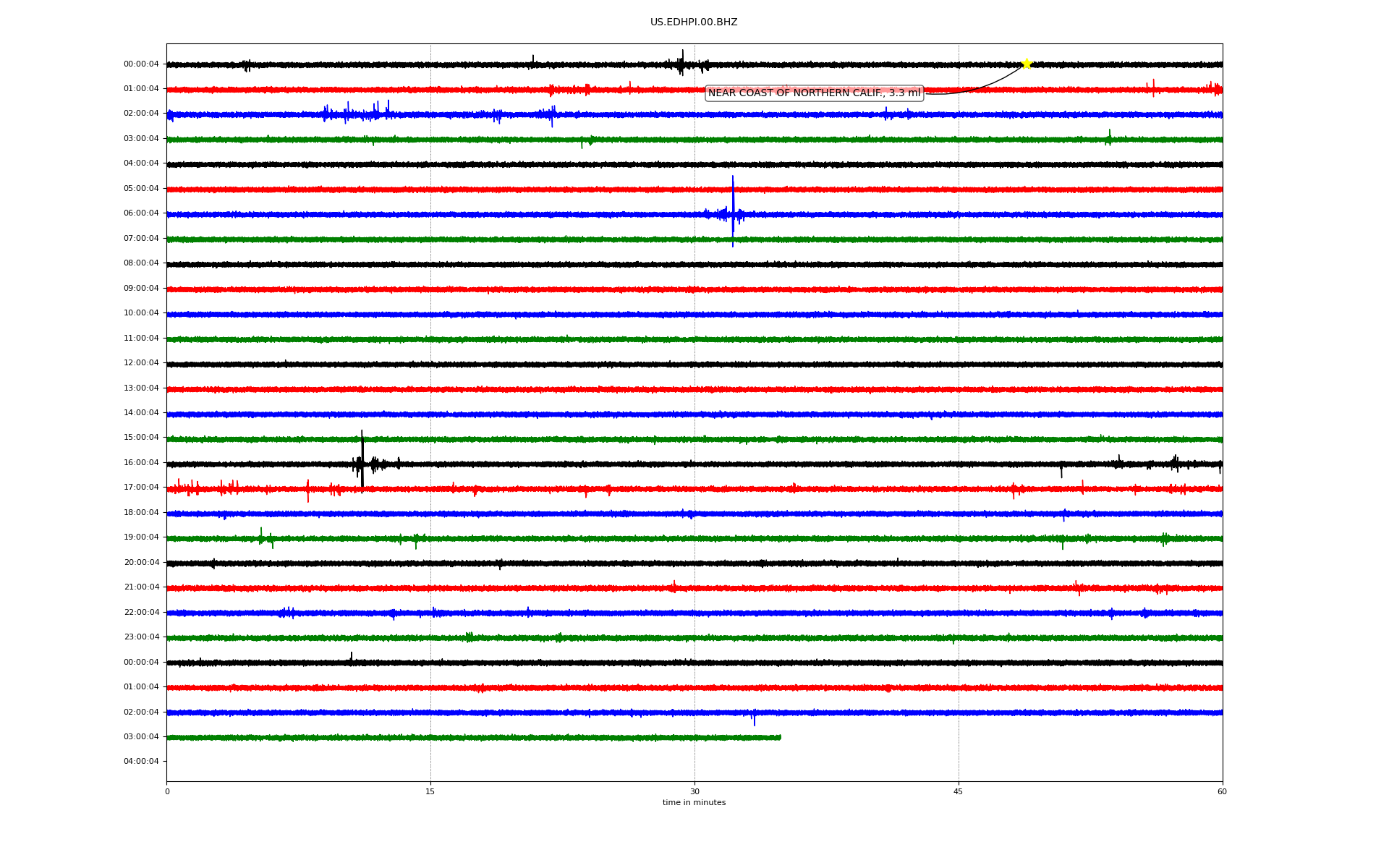Click the 15 tick on time axis
The image size is (1389, 868).
point(430,791)
